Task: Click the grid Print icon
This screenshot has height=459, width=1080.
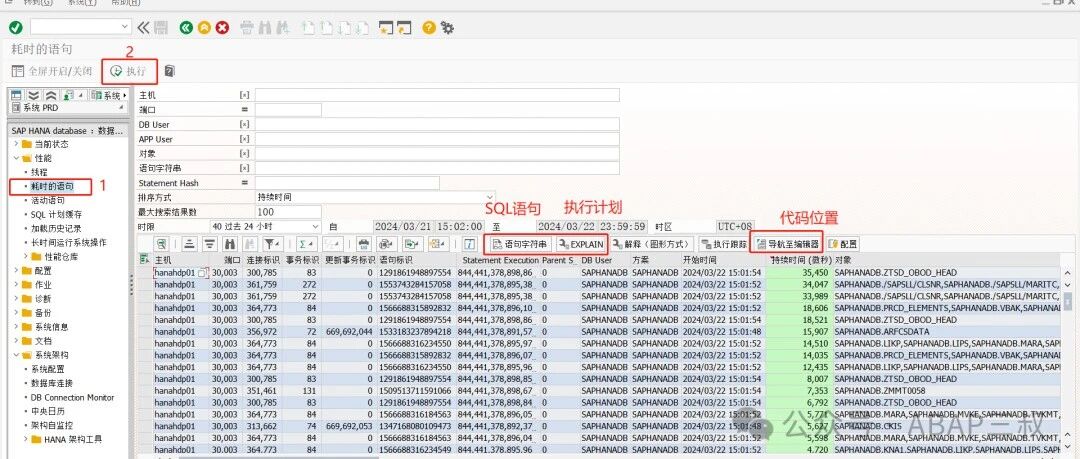Action: click(364, 244)
